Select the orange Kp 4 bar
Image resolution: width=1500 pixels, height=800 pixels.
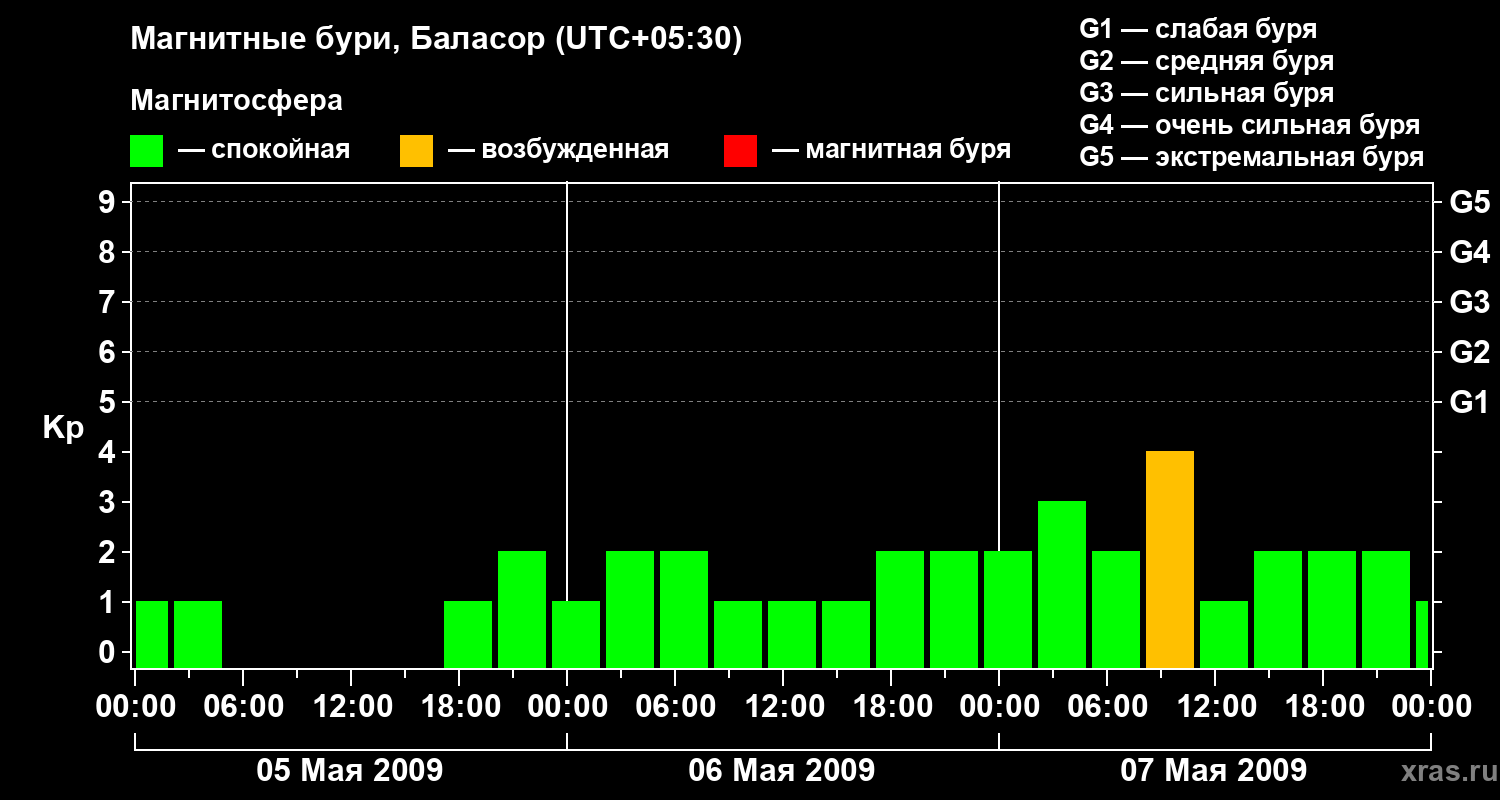point(1170,560)
